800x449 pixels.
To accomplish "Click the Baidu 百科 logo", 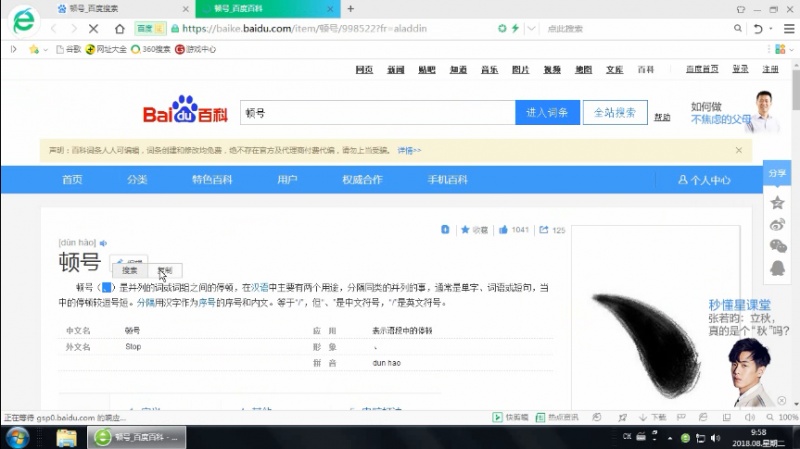I will (185, 110).
